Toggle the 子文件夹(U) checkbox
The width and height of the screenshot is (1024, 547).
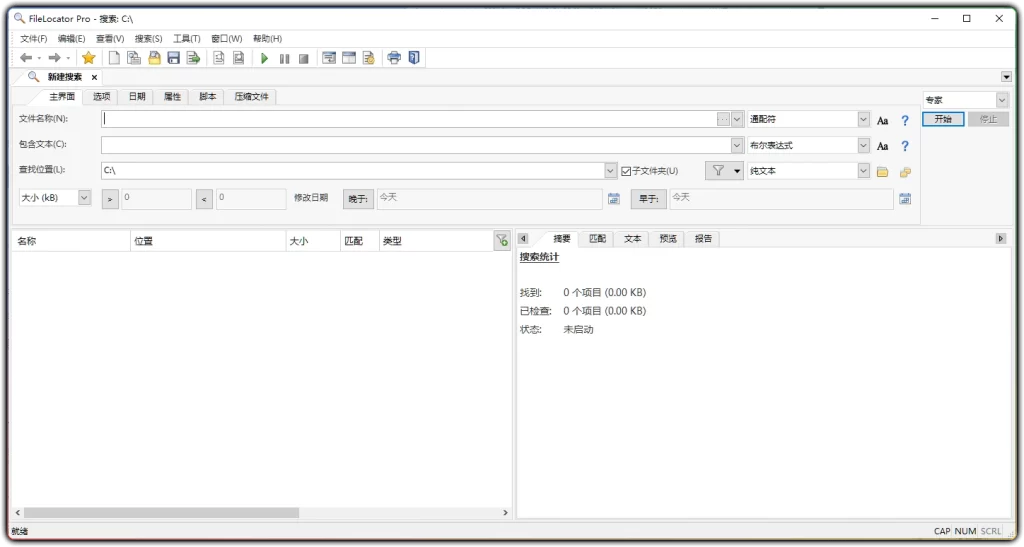pyautogui.click(x=626, y=171)
